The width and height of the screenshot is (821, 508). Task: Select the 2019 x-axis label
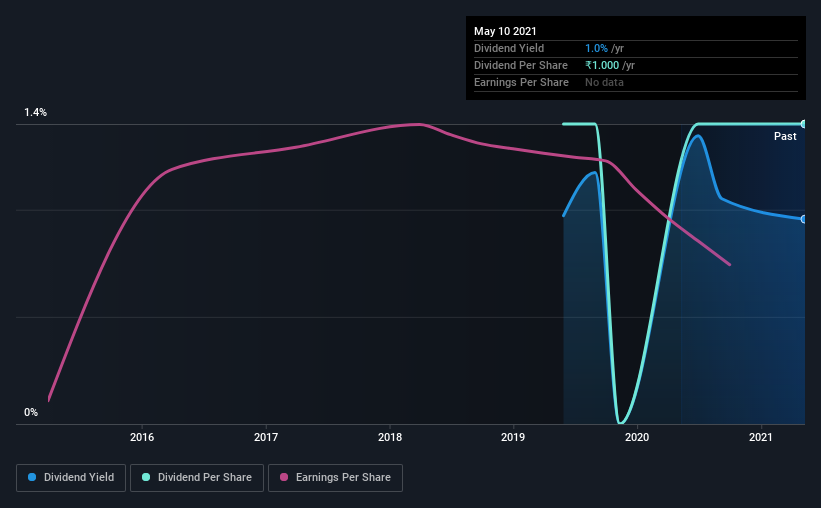point(513,437)
